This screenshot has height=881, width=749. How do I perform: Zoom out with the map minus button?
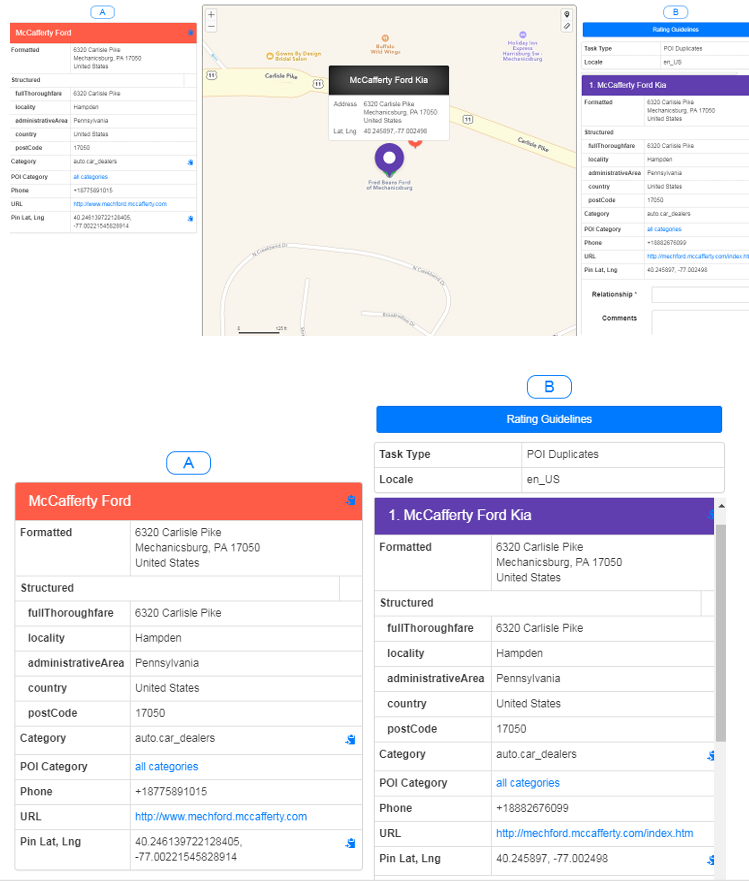point(211,26)
